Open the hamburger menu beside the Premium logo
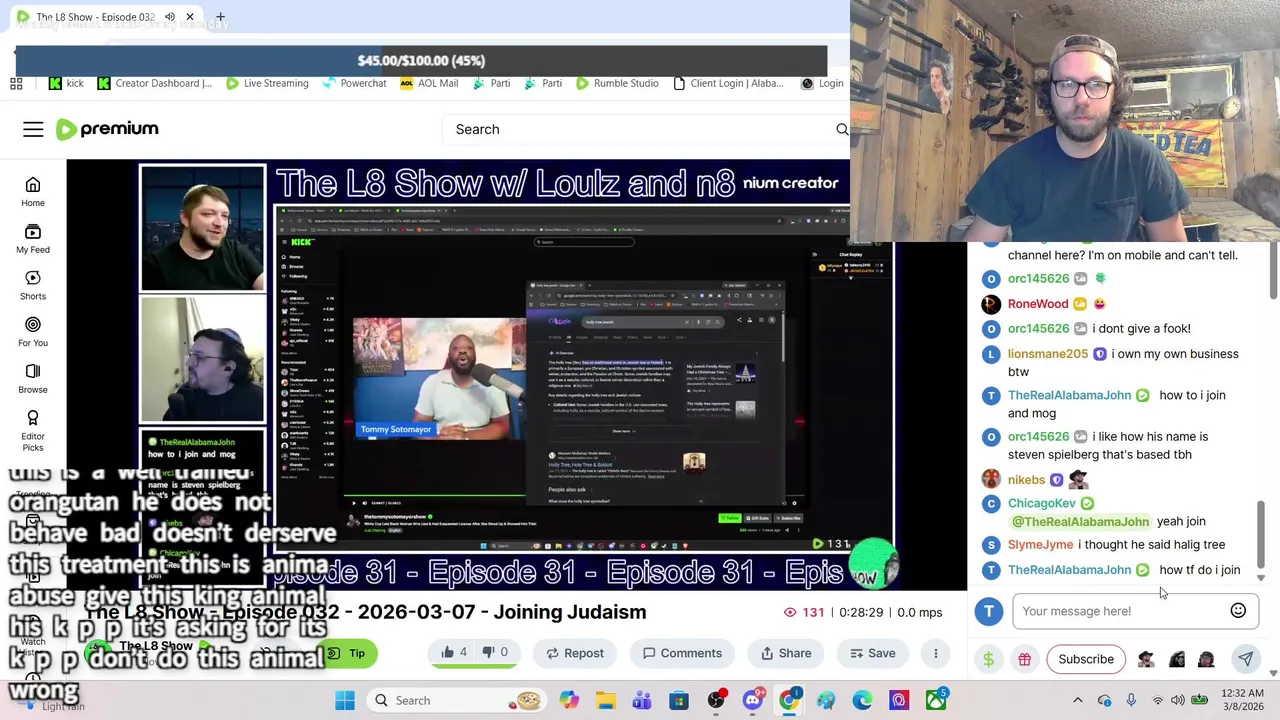Viewport: 1280px width, 720px height. 33,129
